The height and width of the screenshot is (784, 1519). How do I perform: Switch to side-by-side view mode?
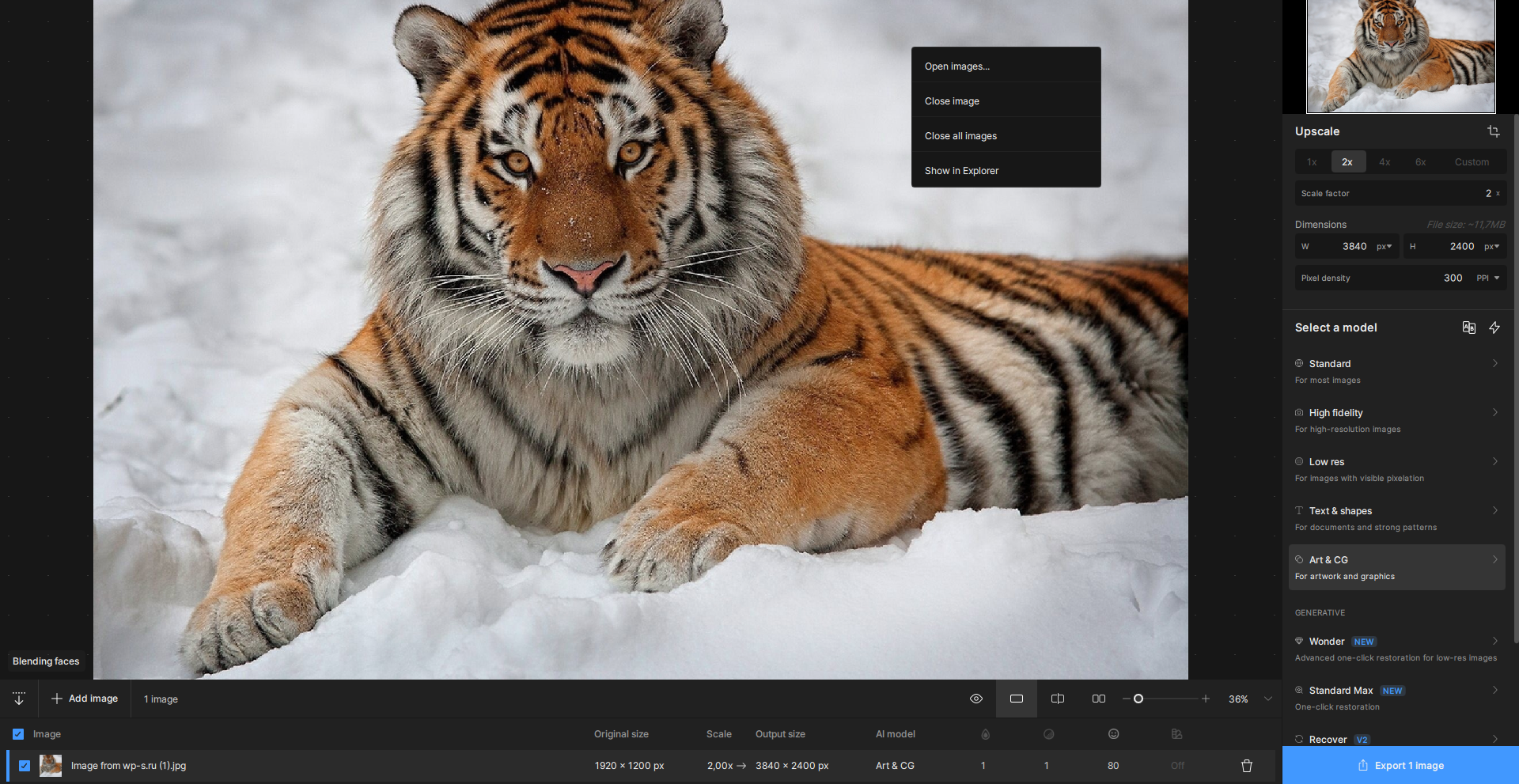click(1099, 699)
